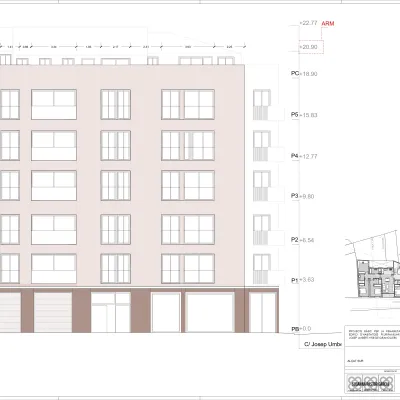Click the leftmost emblem in the title block
The image size is (400, 400).
[x=354, y=383]
